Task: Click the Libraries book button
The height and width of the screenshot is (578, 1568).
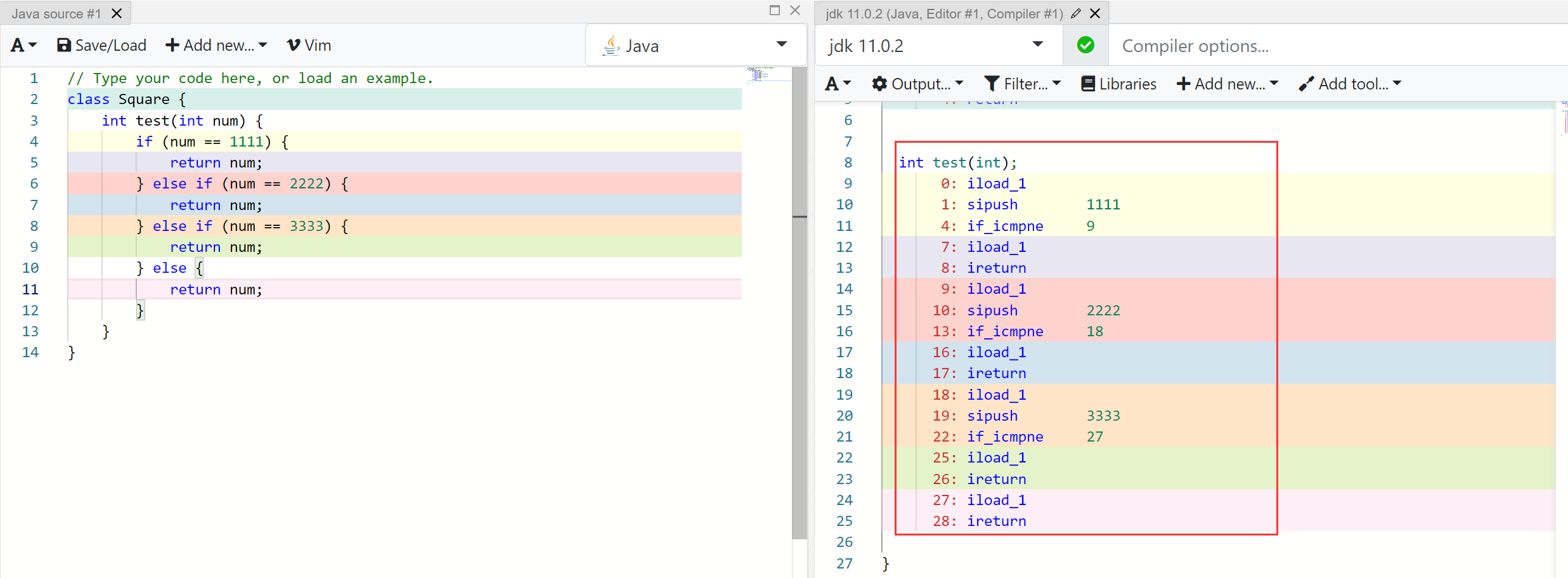Action: [x=1118, y=84]
